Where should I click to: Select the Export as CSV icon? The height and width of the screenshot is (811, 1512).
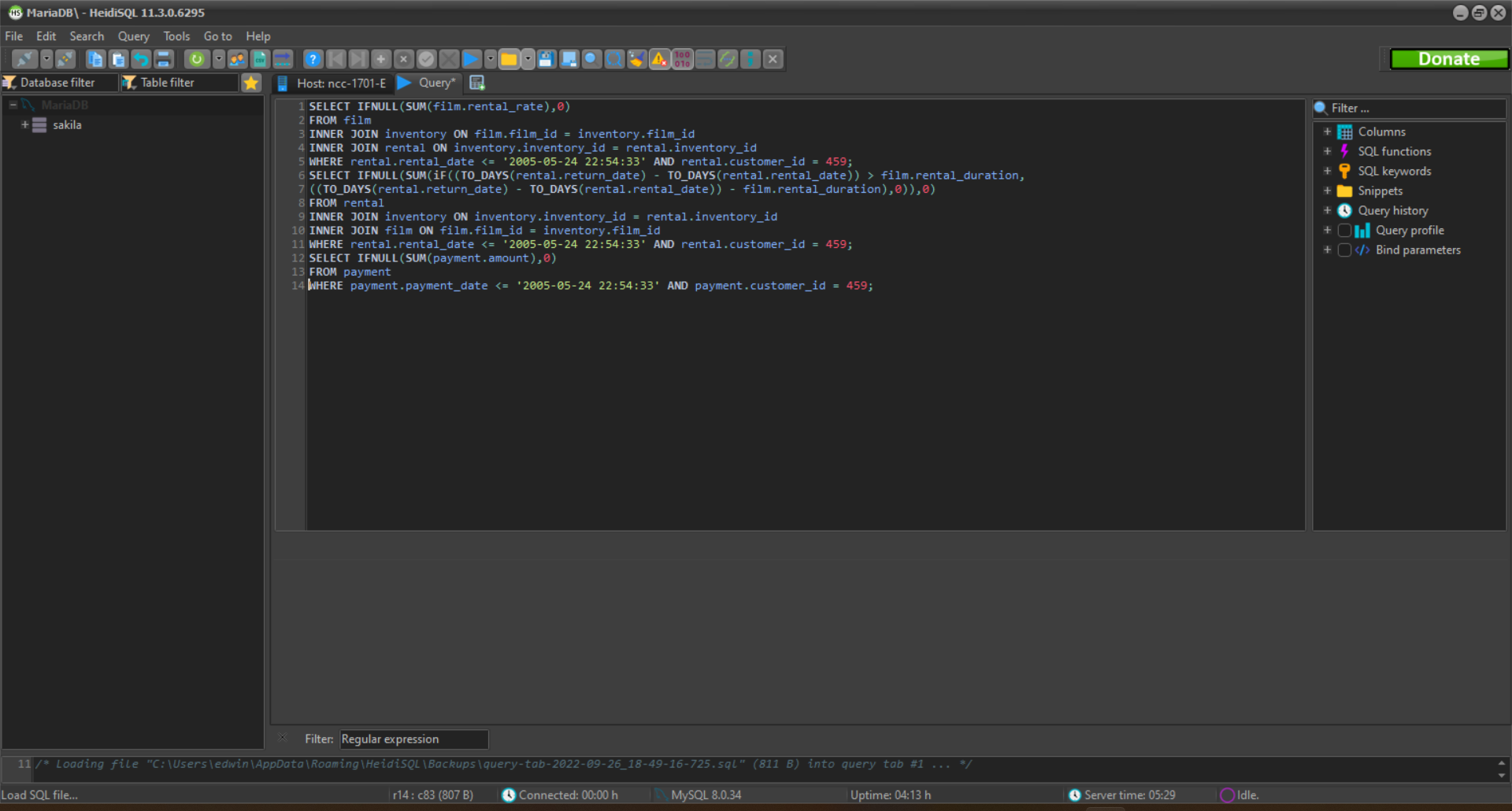point(260,59)
